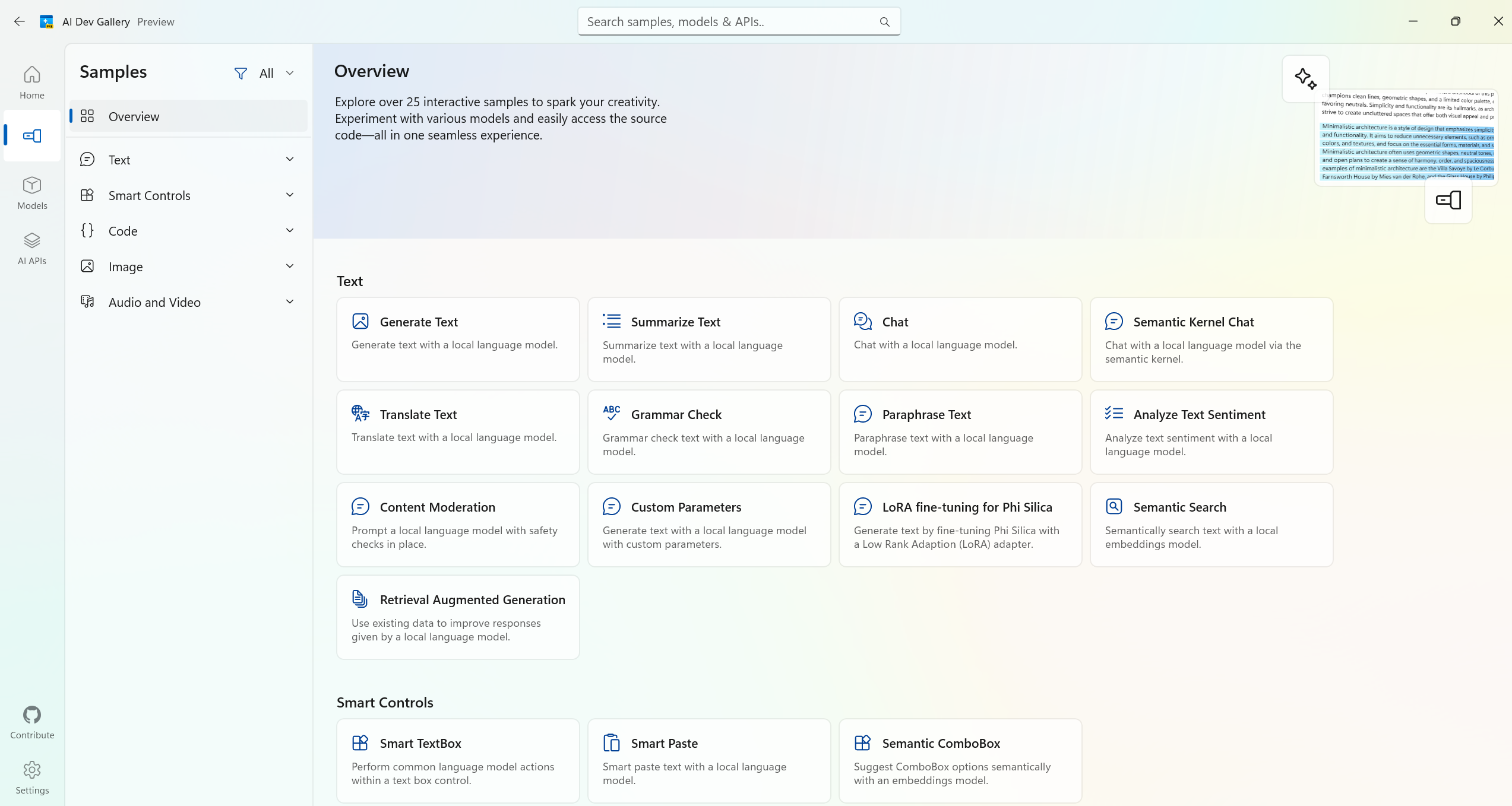Open the Paraphrase Text sample
The image size is (1512, 806).
(x=960, y=432)
